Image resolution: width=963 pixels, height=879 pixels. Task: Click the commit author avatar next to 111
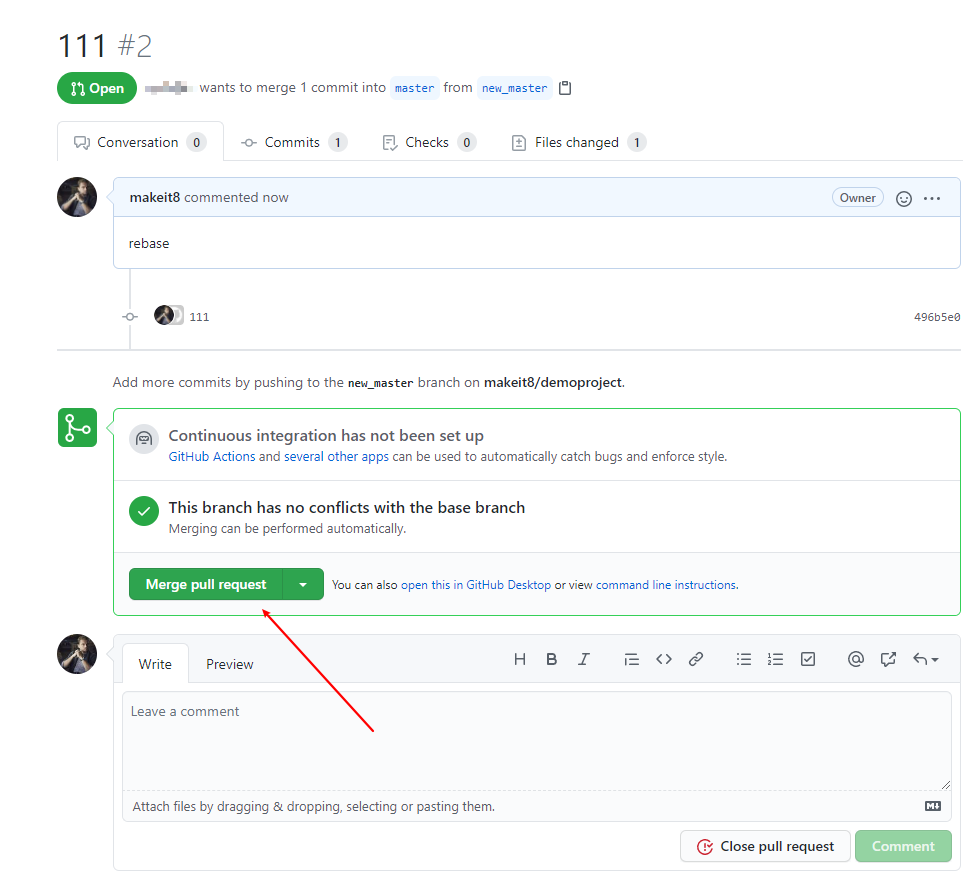pos(164,315)
